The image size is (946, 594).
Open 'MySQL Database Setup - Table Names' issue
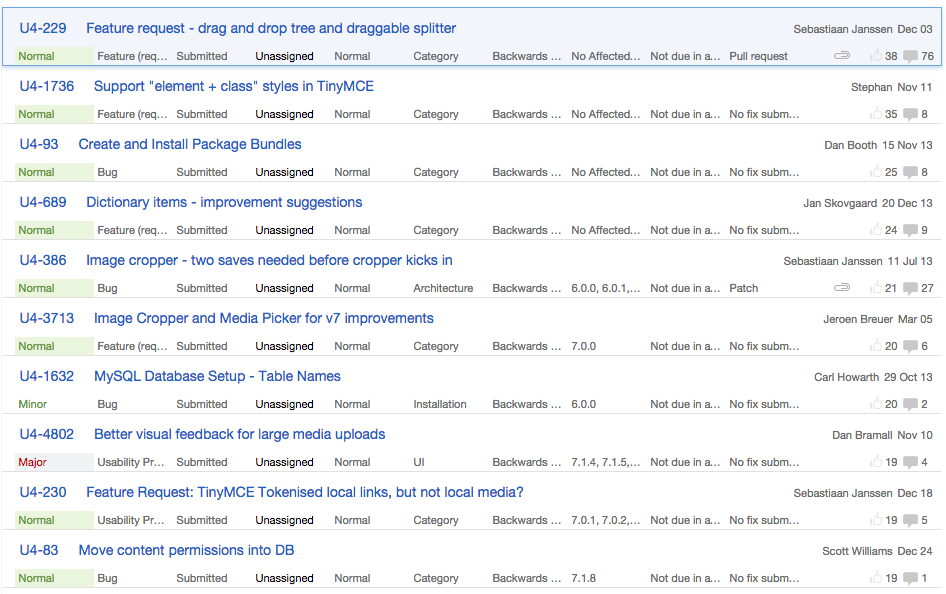click(217, 376)
